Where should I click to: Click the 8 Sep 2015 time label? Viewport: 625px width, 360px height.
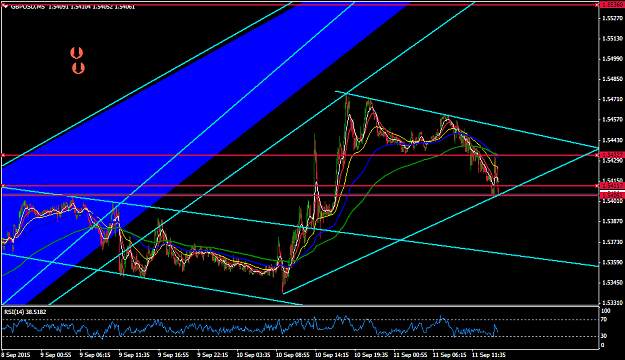point(16,354)
